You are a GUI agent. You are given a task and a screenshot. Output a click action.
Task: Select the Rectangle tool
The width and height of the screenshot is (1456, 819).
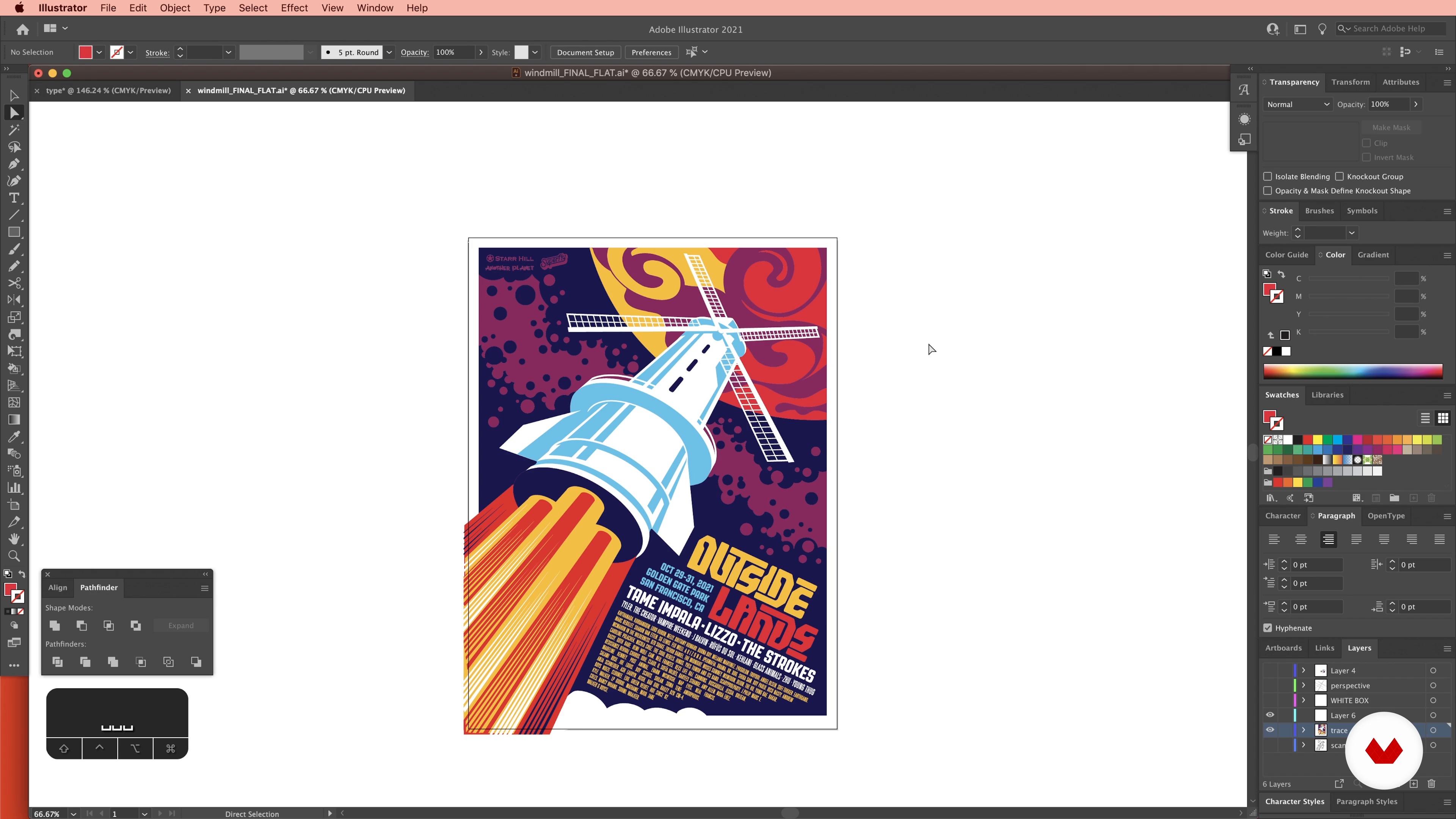(14, 232)
